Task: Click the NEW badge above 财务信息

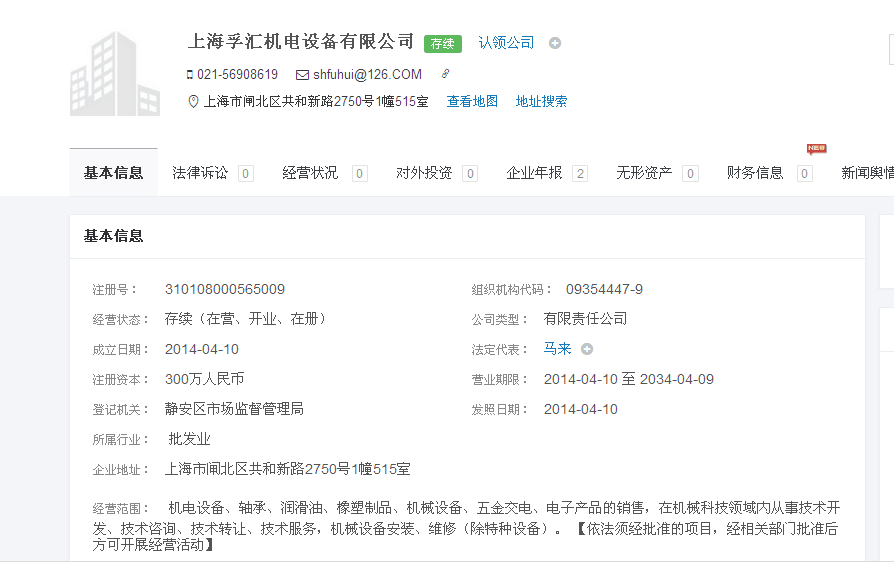Action: point(816,149)
